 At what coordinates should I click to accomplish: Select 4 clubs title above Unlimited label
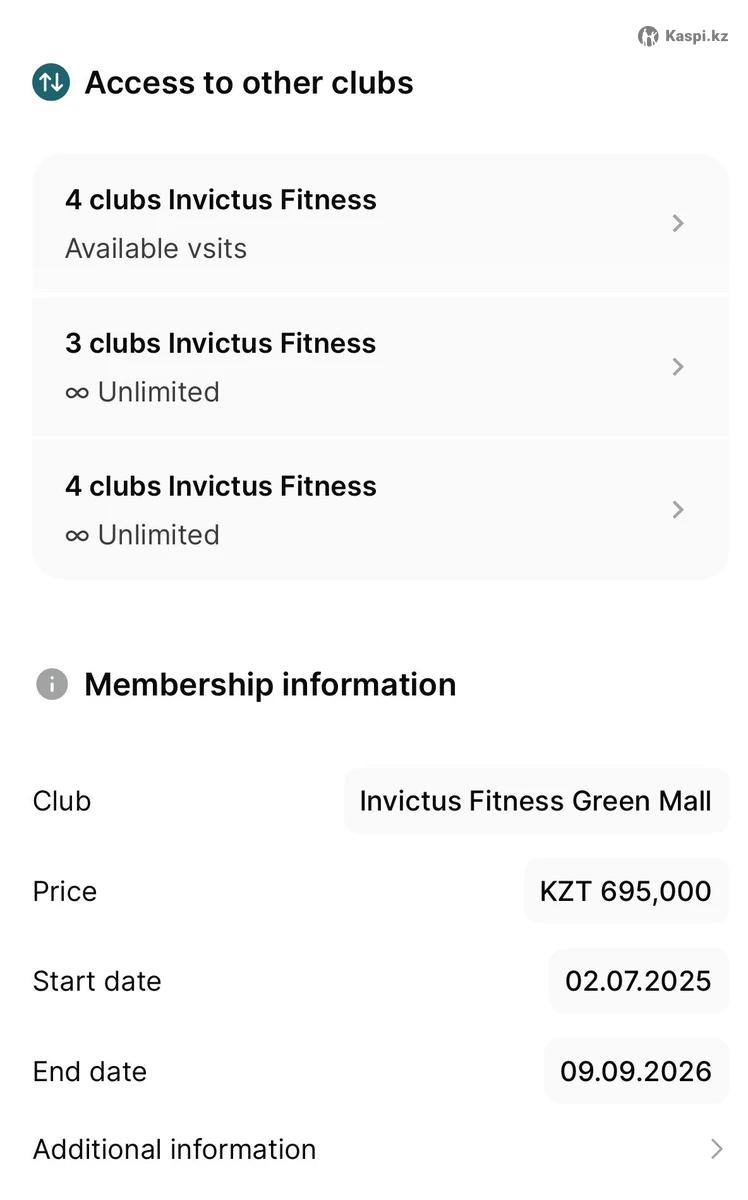pos(221,486)
